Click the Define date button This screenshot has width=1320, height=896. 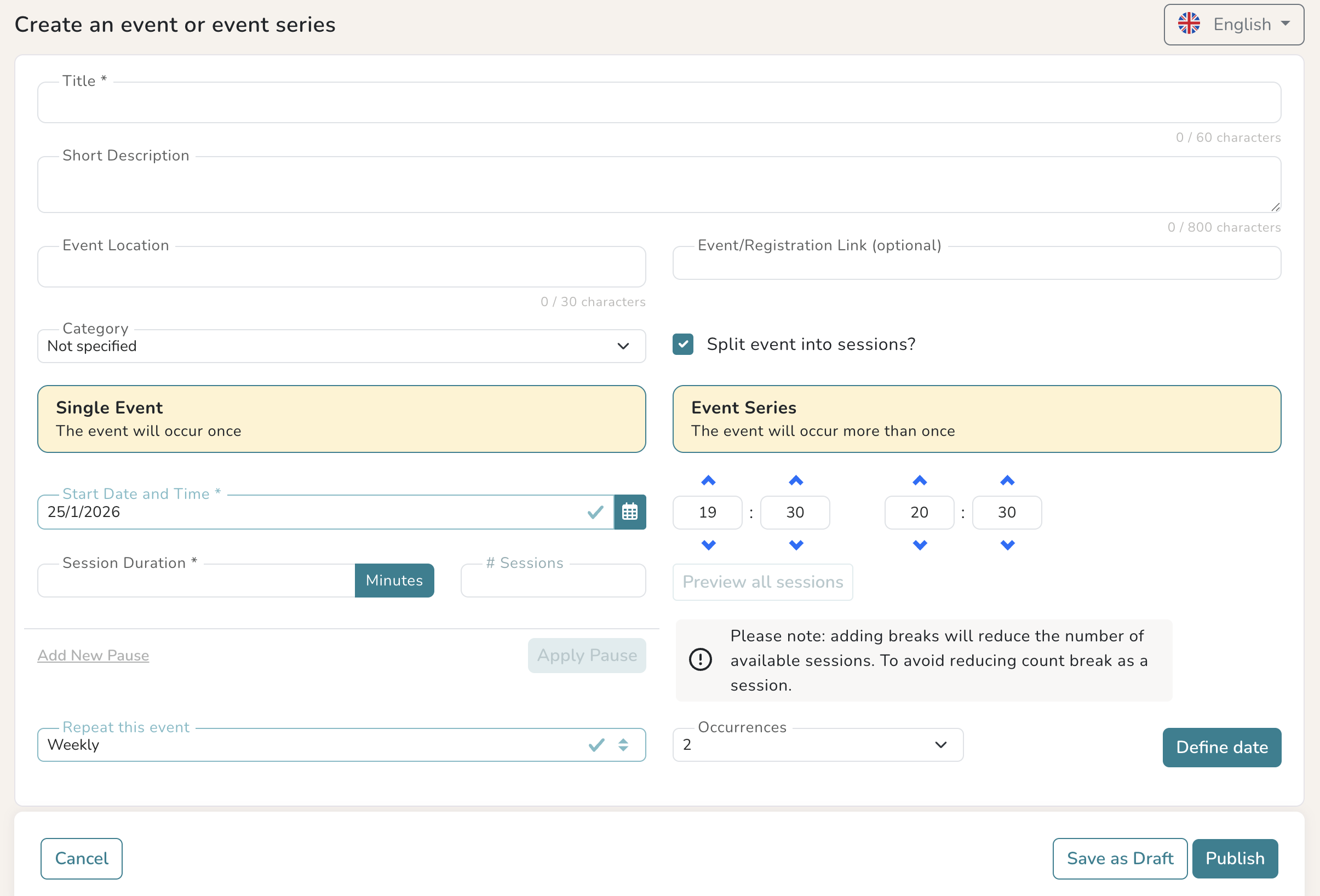1221,747
